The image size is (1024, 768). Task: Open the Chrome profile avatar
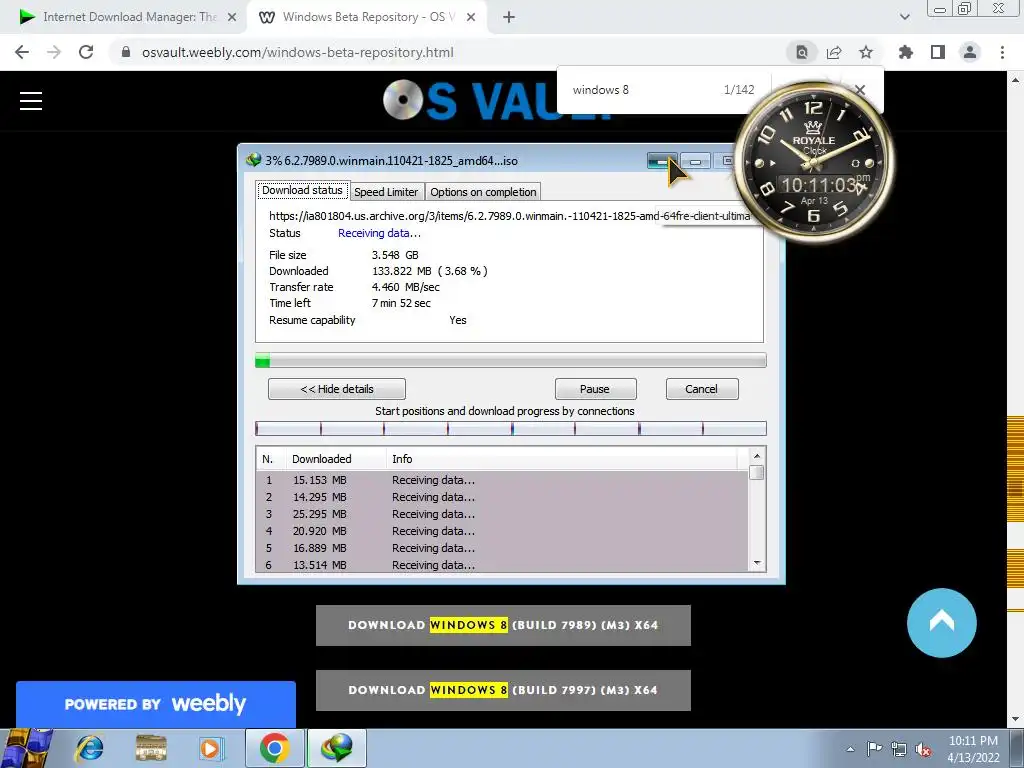point(969,52)
